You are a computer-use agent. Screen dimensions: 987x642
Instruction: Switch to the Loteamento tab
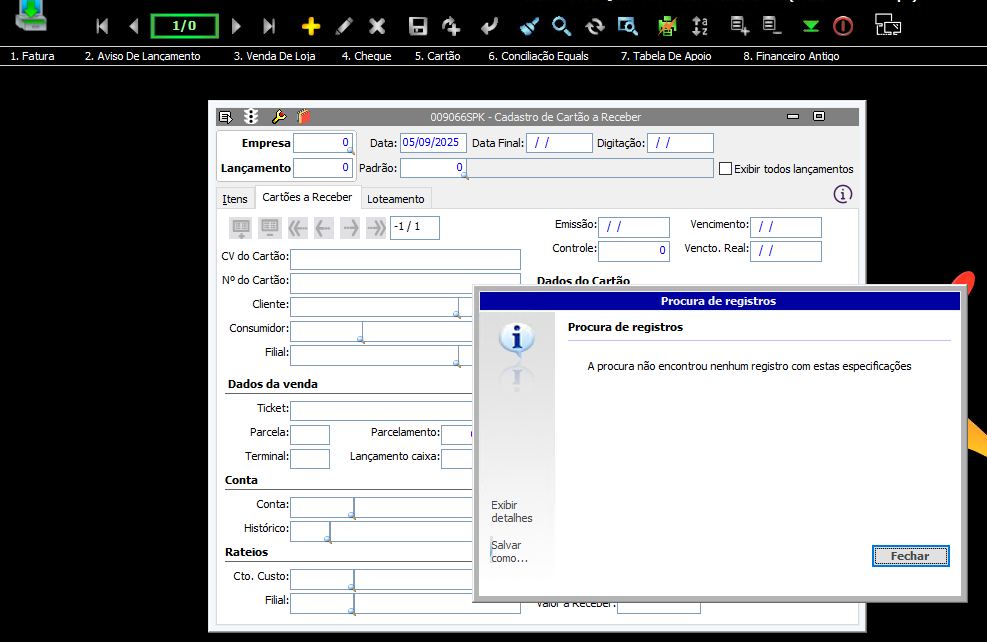click(x=396, y=199)
